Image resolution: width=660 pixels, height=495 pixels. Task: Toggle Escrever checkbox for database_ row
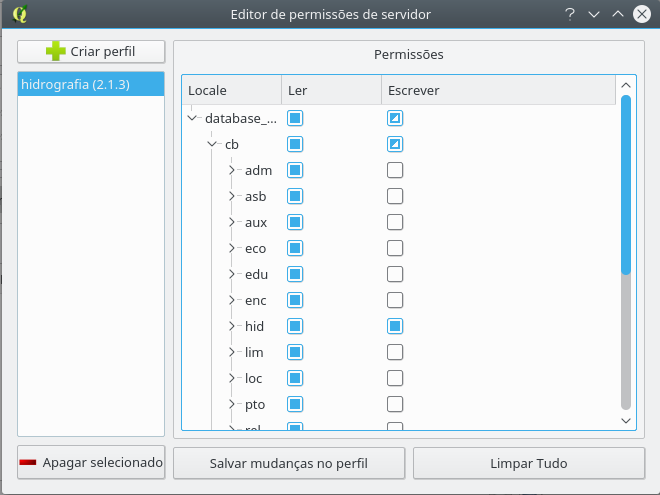pyautogui.click(x=395, y=118)
